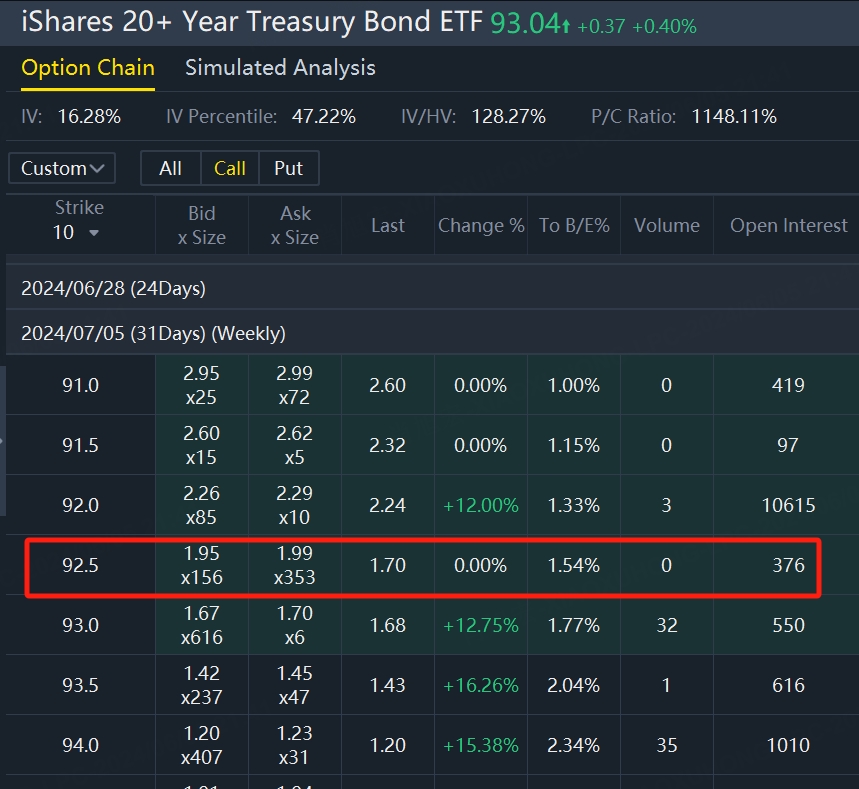Screen dimensions: 859x789
Task: Open the Simulated Analysis tab
Action: tap(280, 68)
